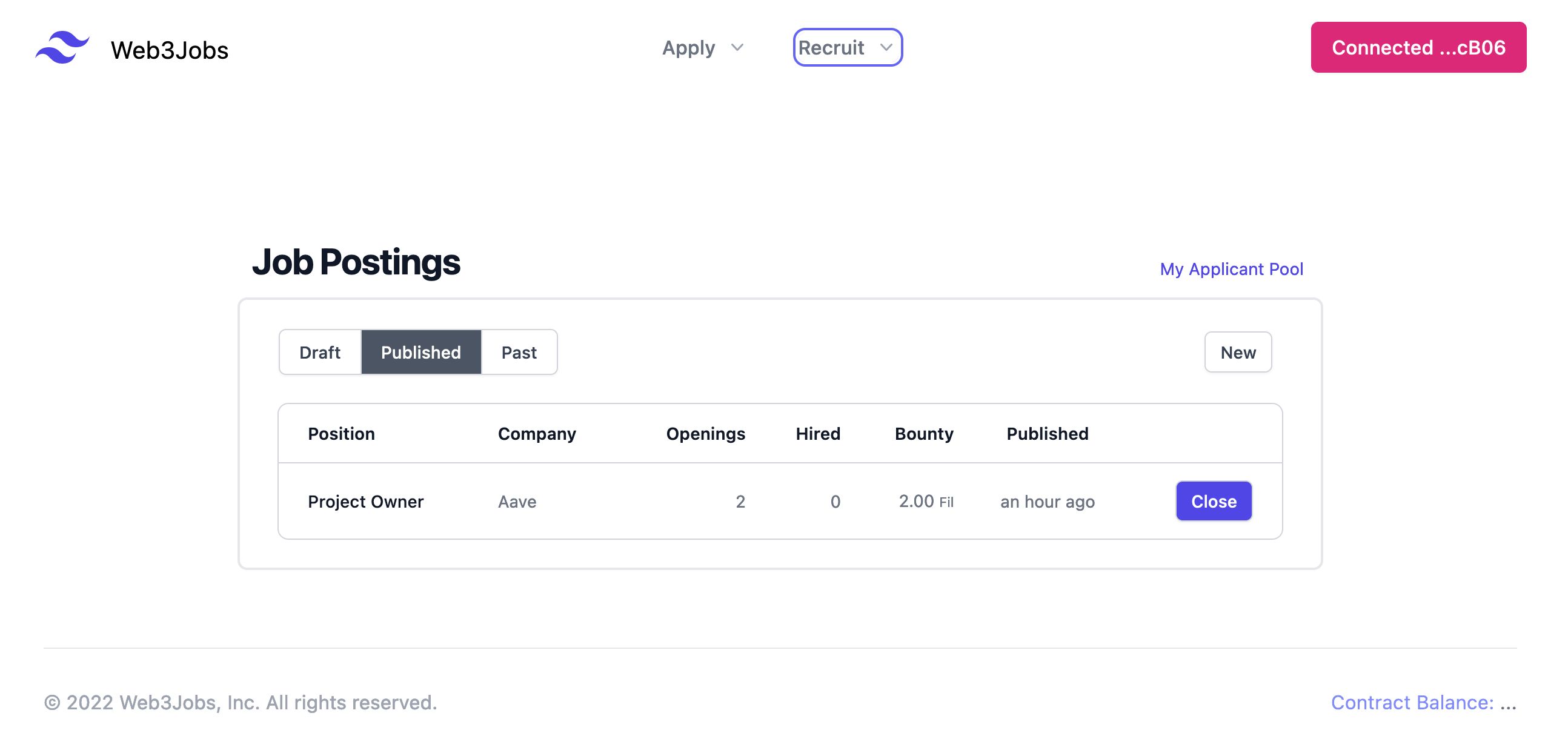Expand the Recruit navigation dropdown

point(848,47)
